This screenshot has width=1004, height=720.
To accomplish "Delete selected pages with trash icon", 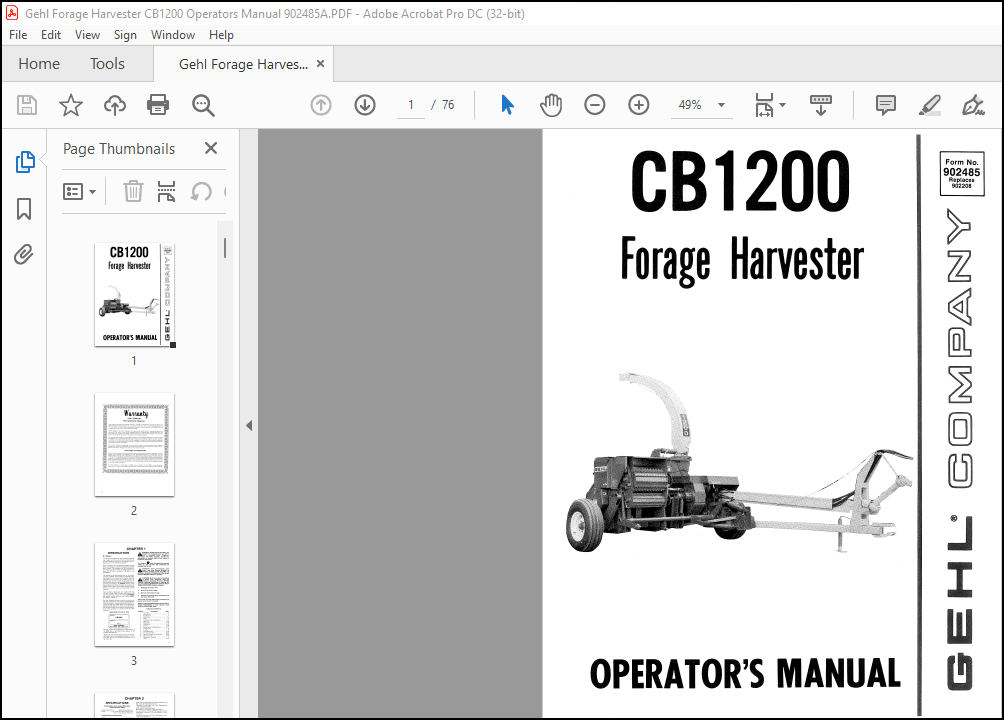I will (x=133, y=191).
